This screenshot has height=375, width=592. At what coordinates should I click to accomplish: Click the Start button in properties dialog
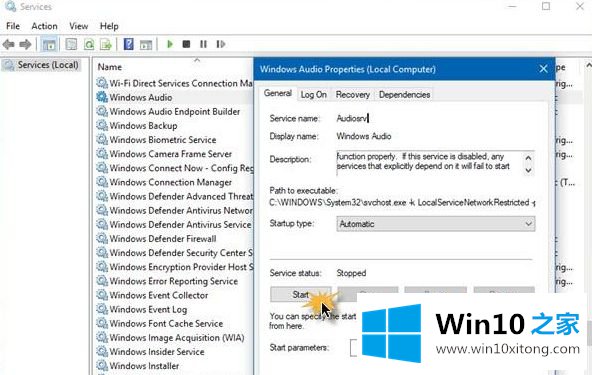pos(301,294)
